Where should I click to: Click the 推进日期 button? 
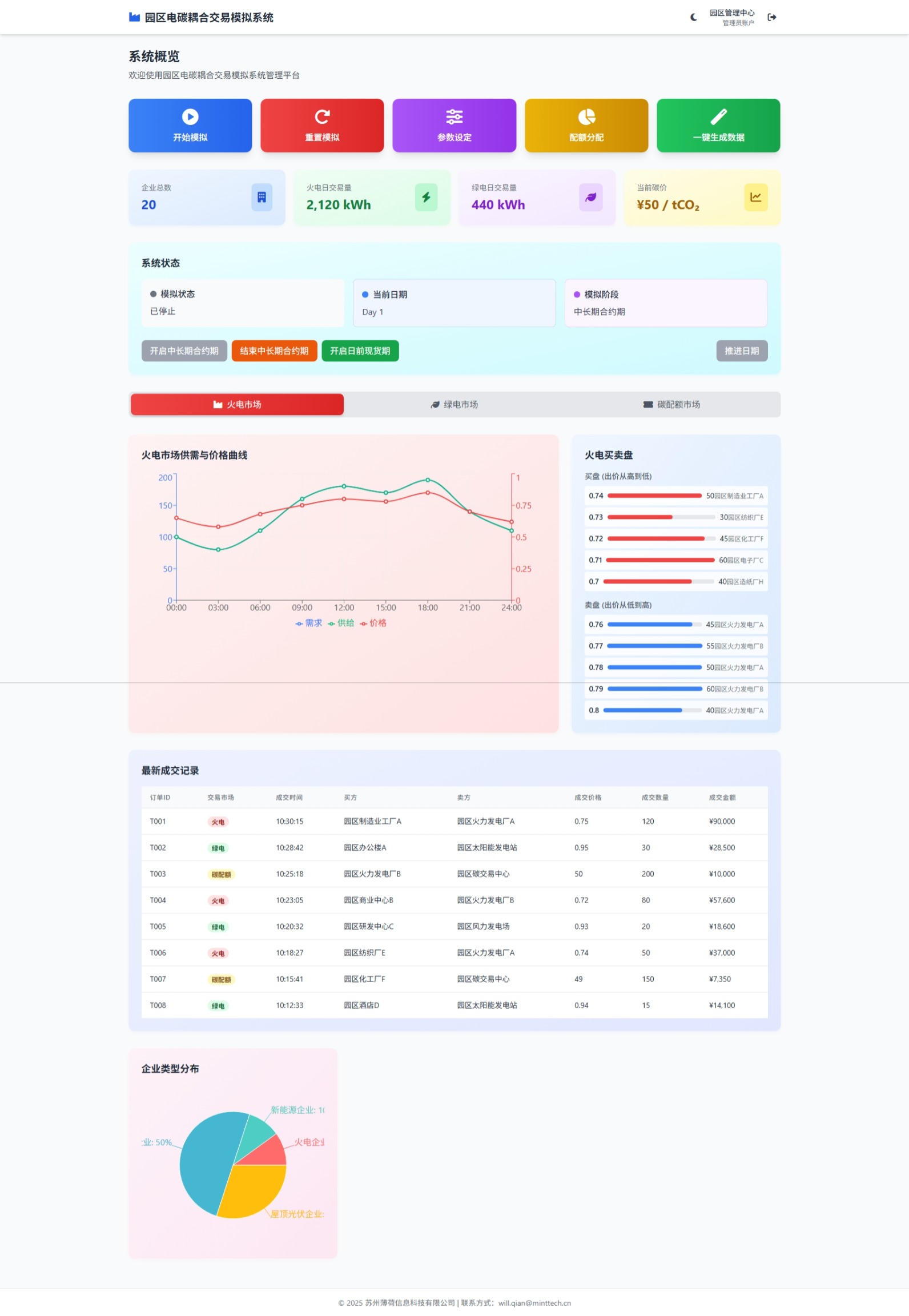[x=741, y=351]
